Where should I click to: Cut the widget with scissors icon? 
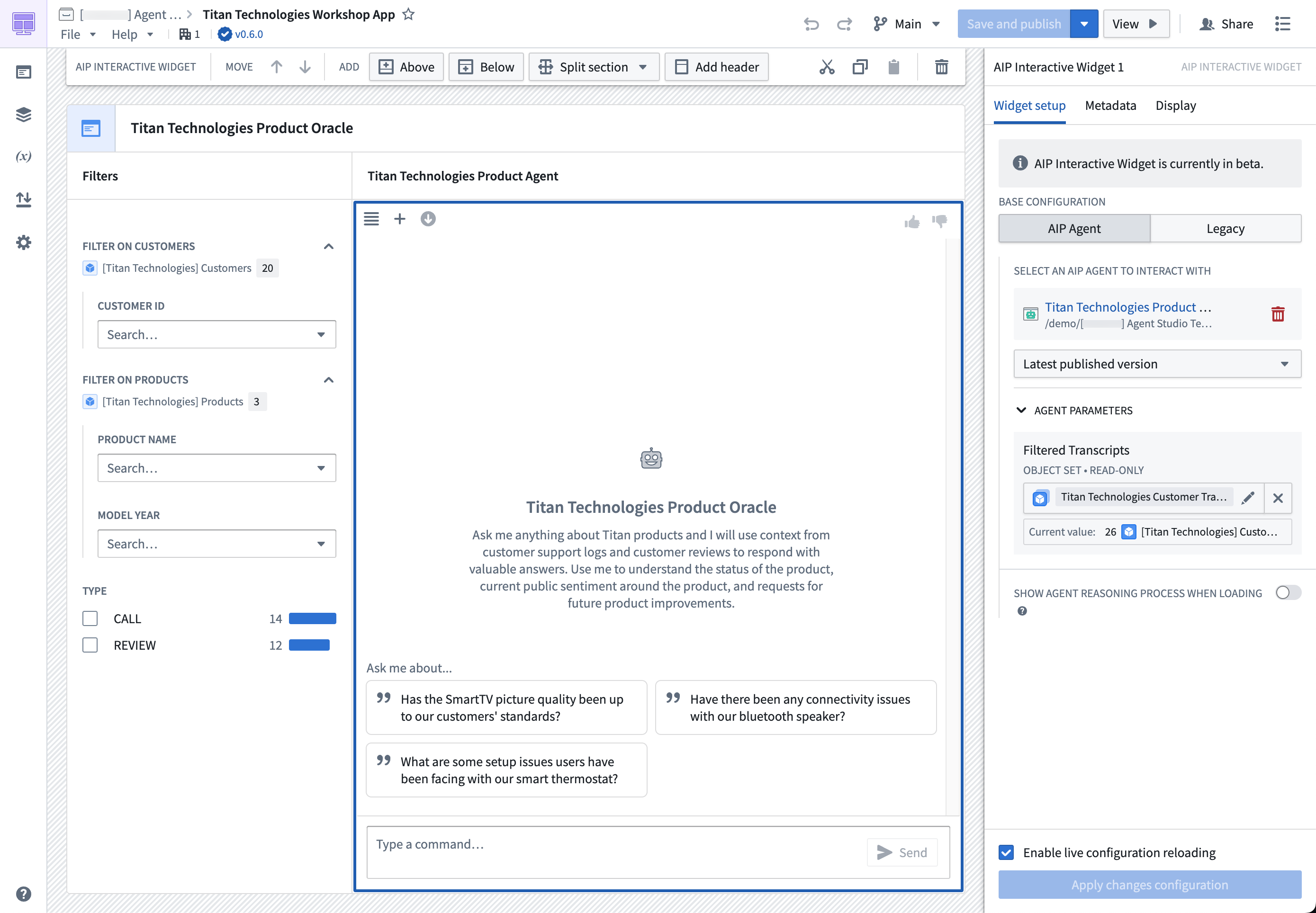pos(827,67)
